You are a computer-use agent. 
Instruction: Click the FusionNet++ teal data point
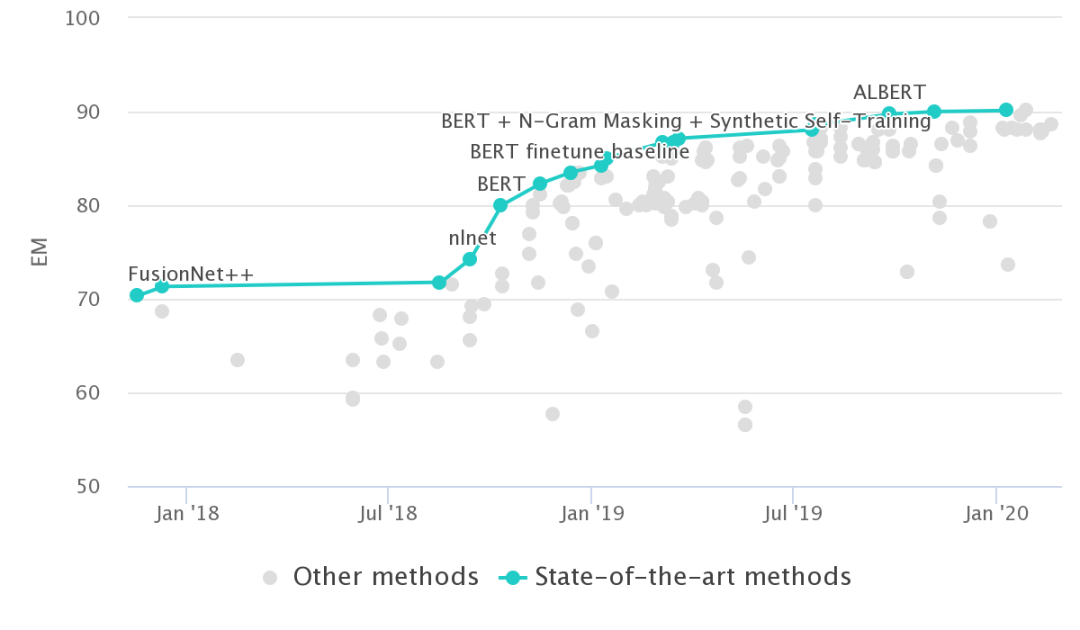click(x=137, y=295)
